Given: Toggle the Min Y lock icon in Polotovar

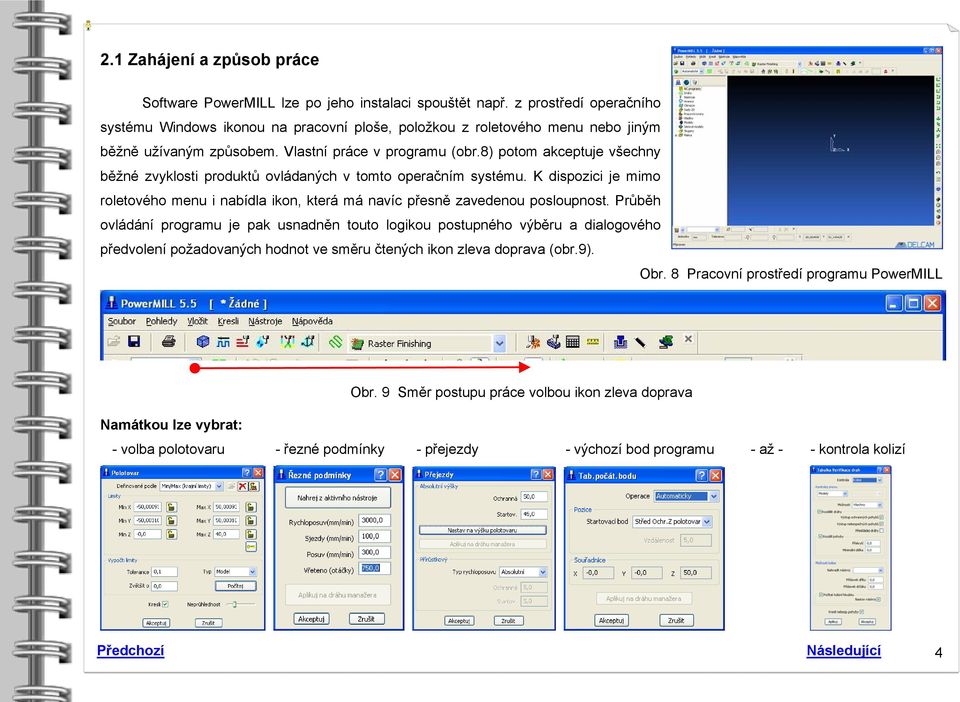Looking at the screenshot, I should (171, 520).
